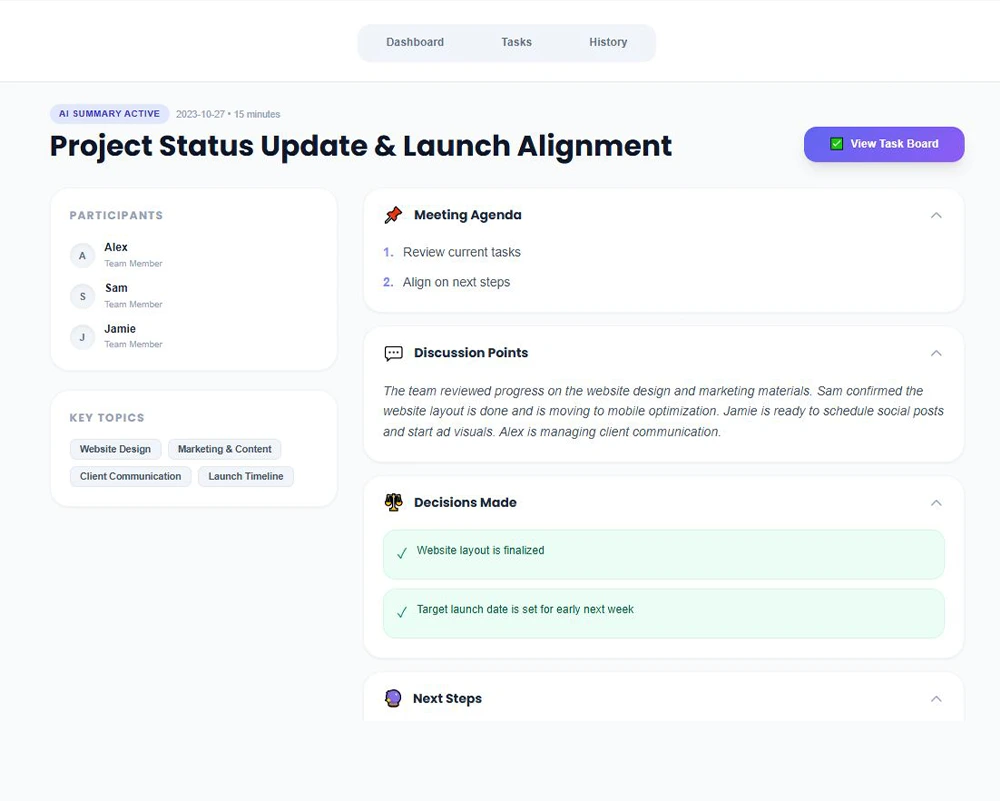
Task: Click the checkmark beside Target launch date decision
Action: point(402,612)
